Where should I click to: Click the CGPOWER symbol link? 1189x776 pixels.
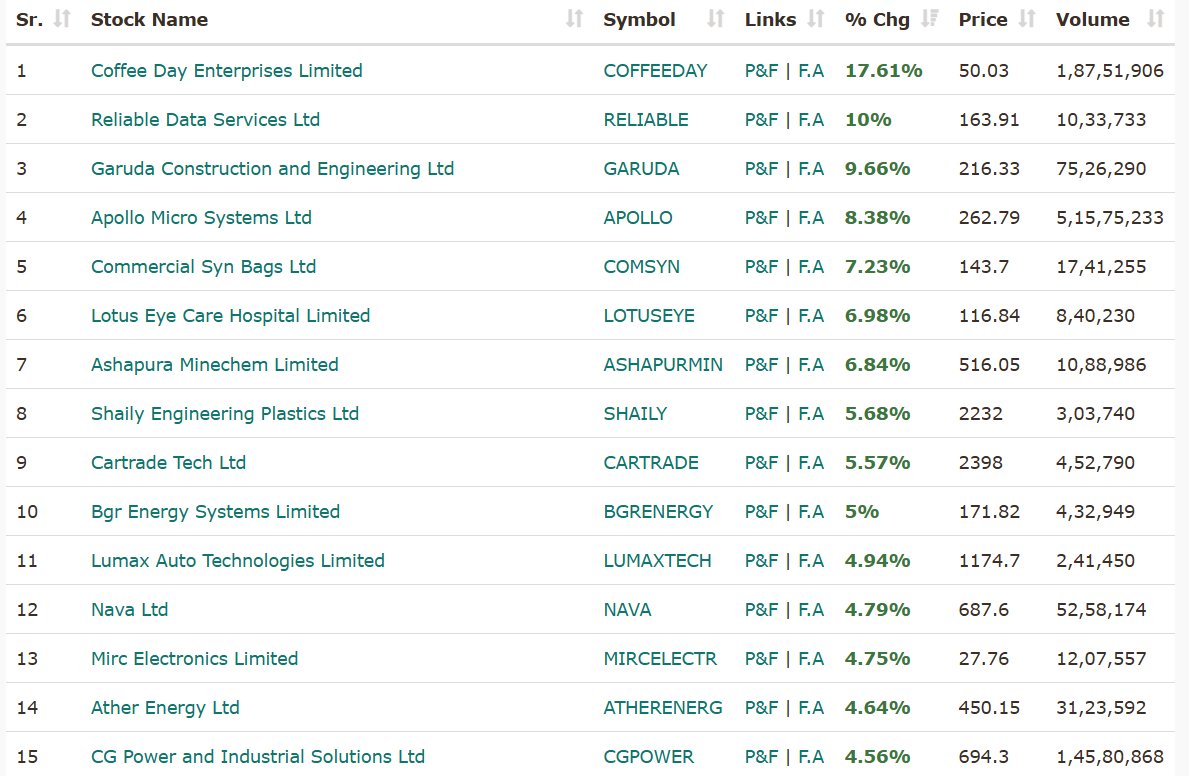click(x=648, y=756)
